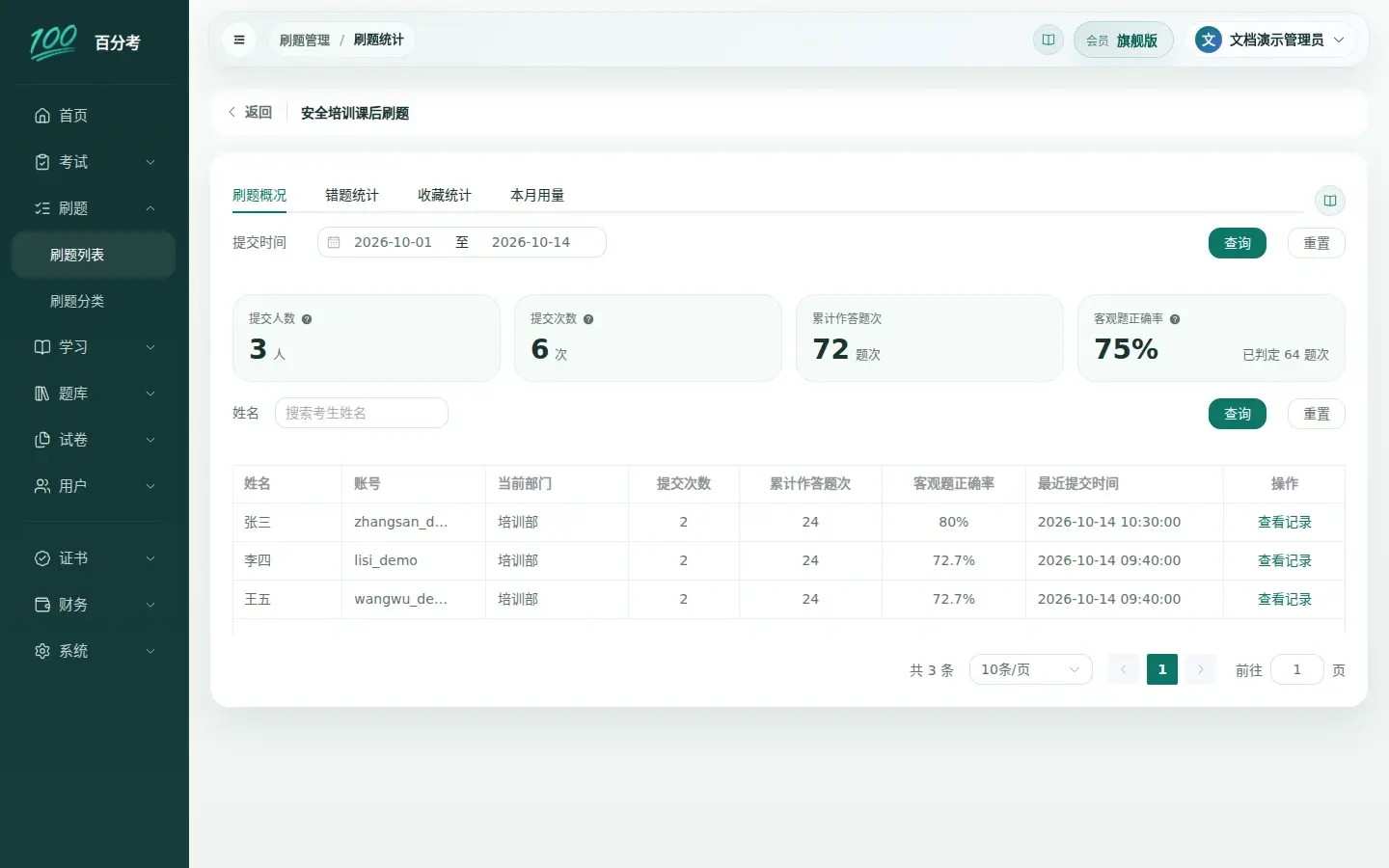This screenshot has width=1389, height=868.
Task: Collapse the 刷题 sidebar menu
Action: (x=95, y=208)
